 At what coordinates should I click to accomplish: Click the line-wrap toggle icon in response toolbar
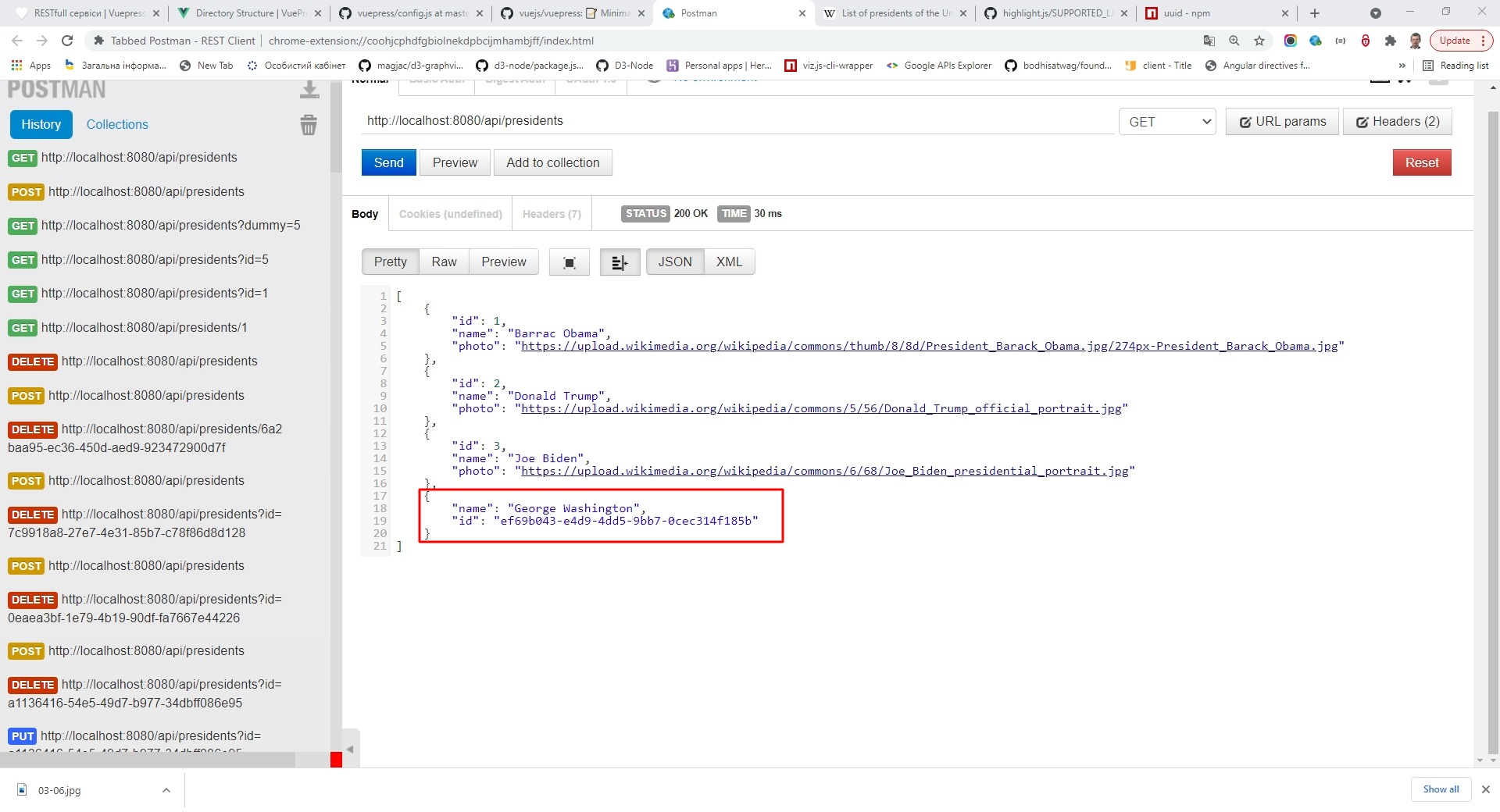pyautogui.click(x=620, y=262)
